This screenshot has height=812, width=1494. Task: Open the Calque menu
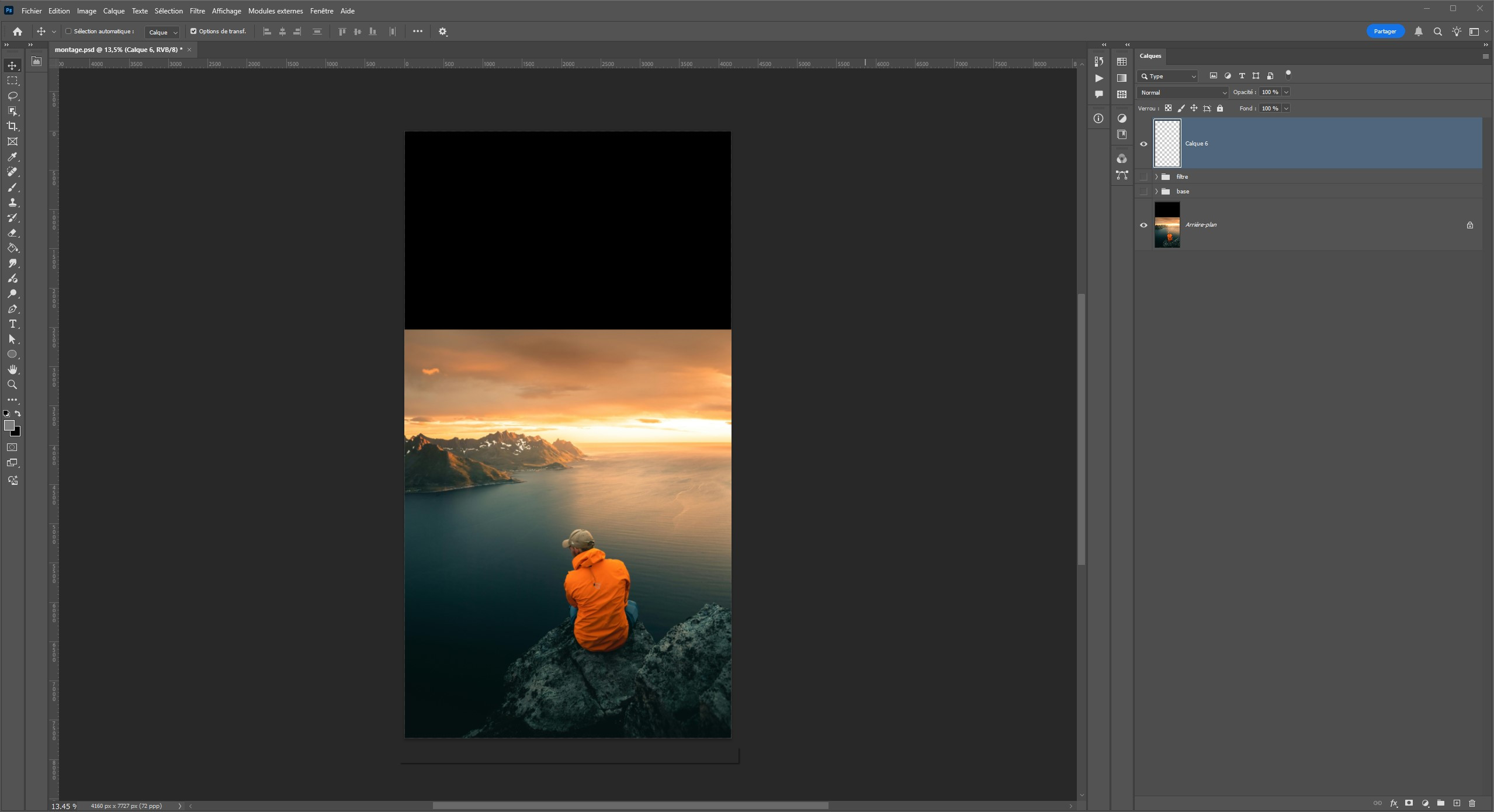pyautogui.click(x=114, y=11)
